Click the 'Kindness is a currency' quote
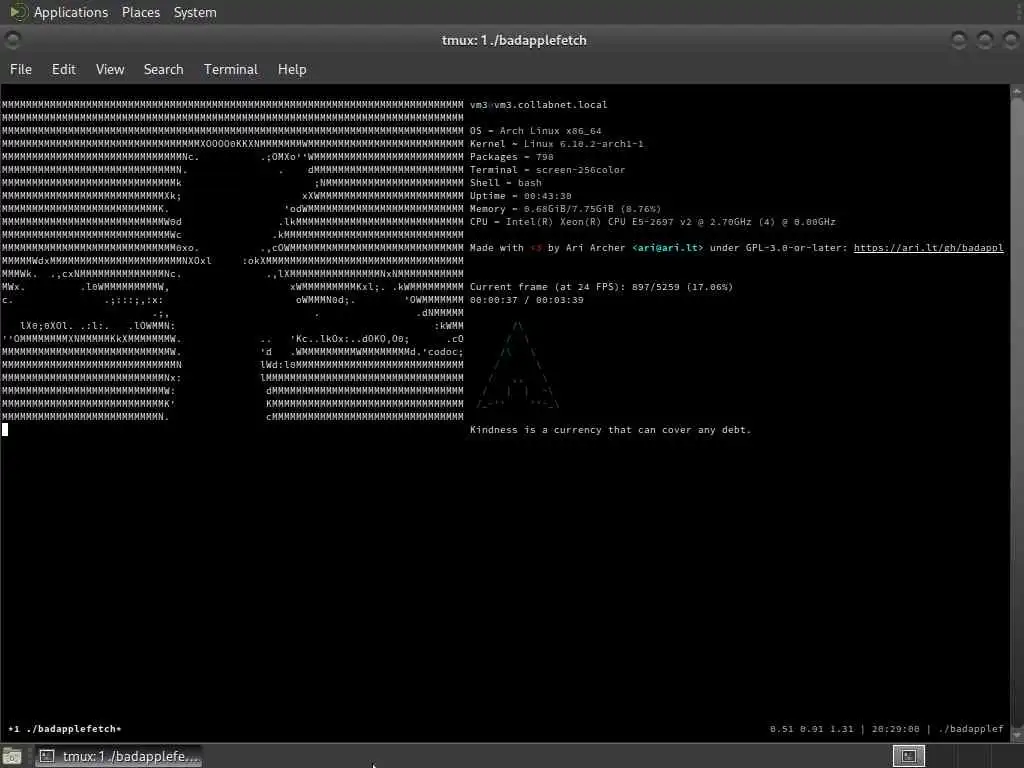Screen dimensions: 1024x768 click(611, 430)
